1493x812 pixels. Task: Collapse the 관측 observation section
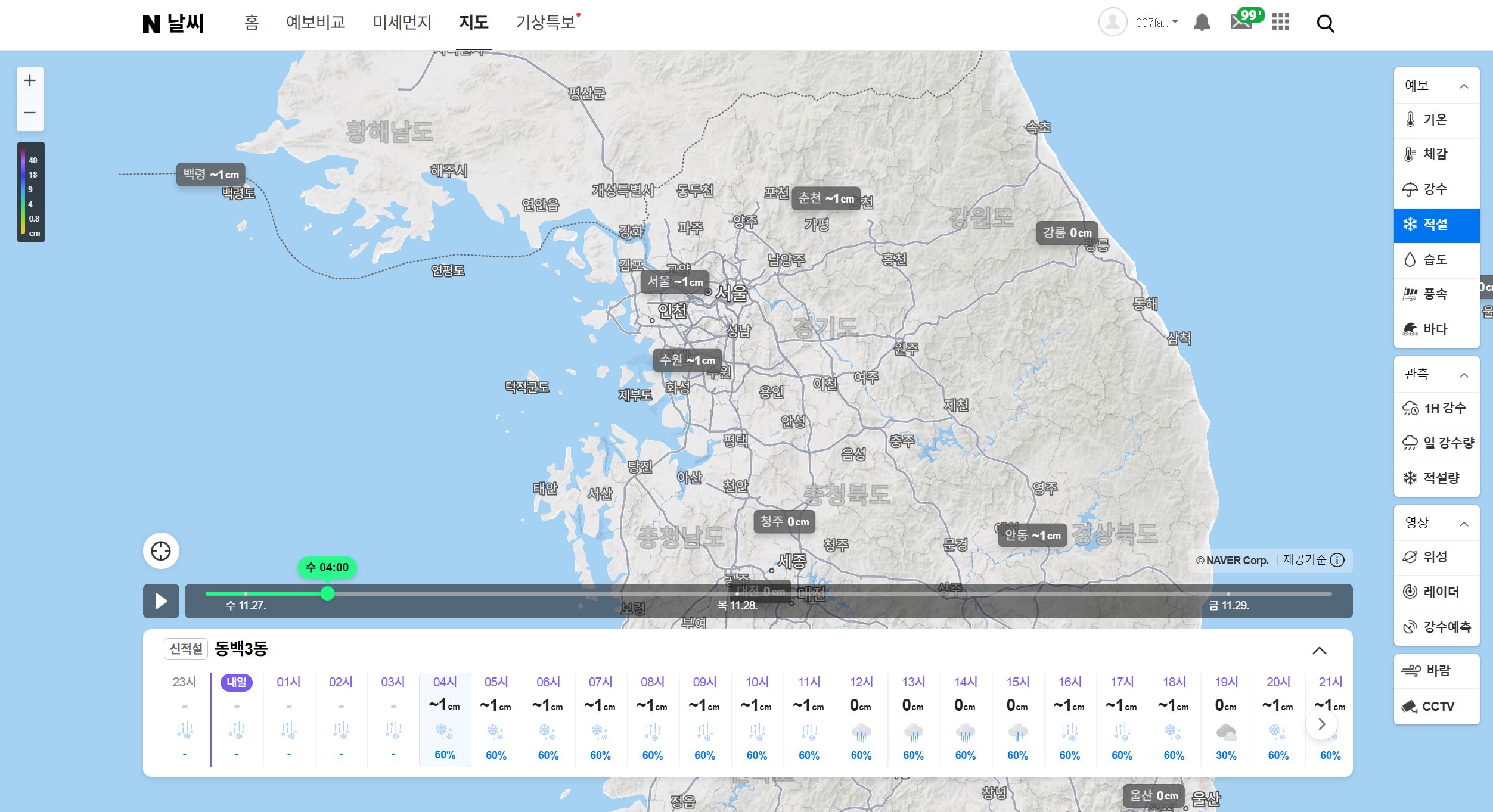[x=1464, y=375]
